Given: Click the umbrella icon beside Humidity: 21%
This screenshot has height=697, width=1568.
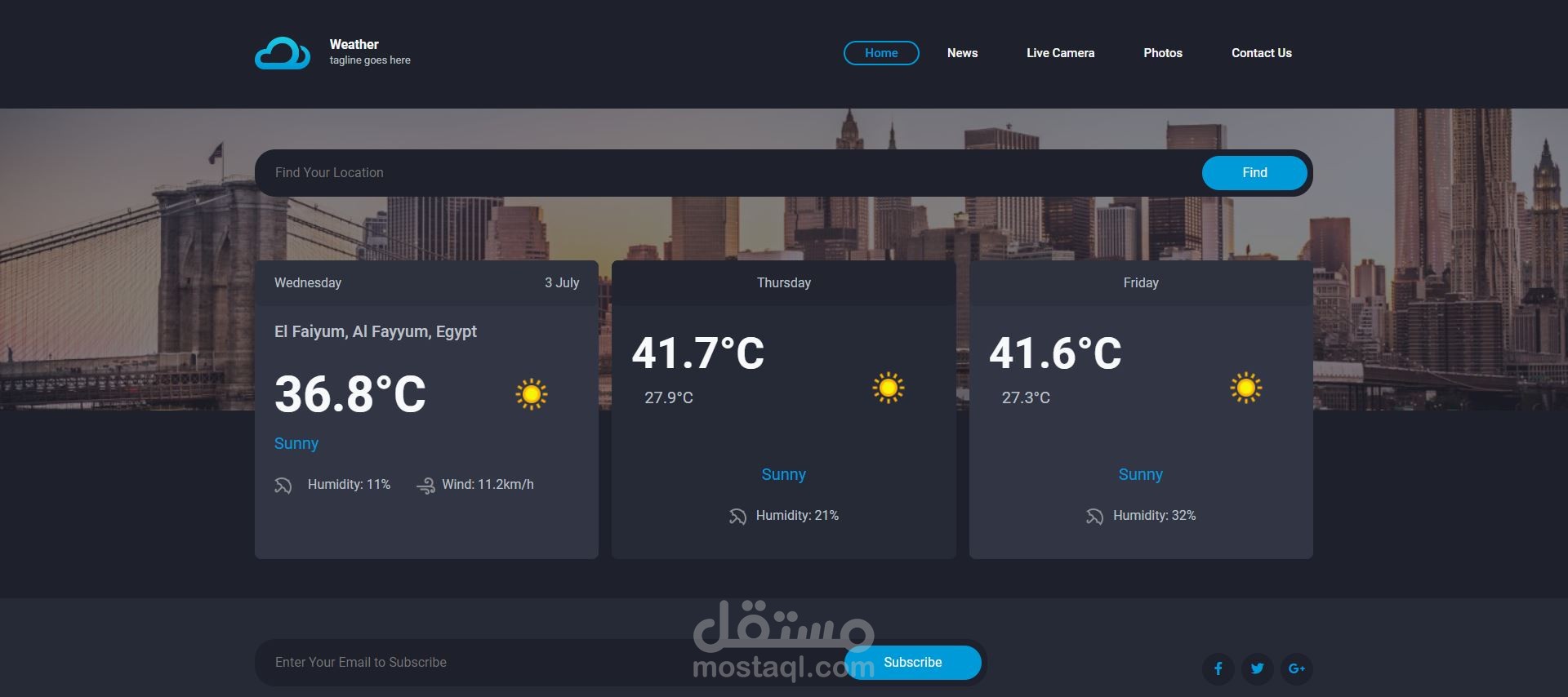Looking at the screenshot, I should (737, 517).
